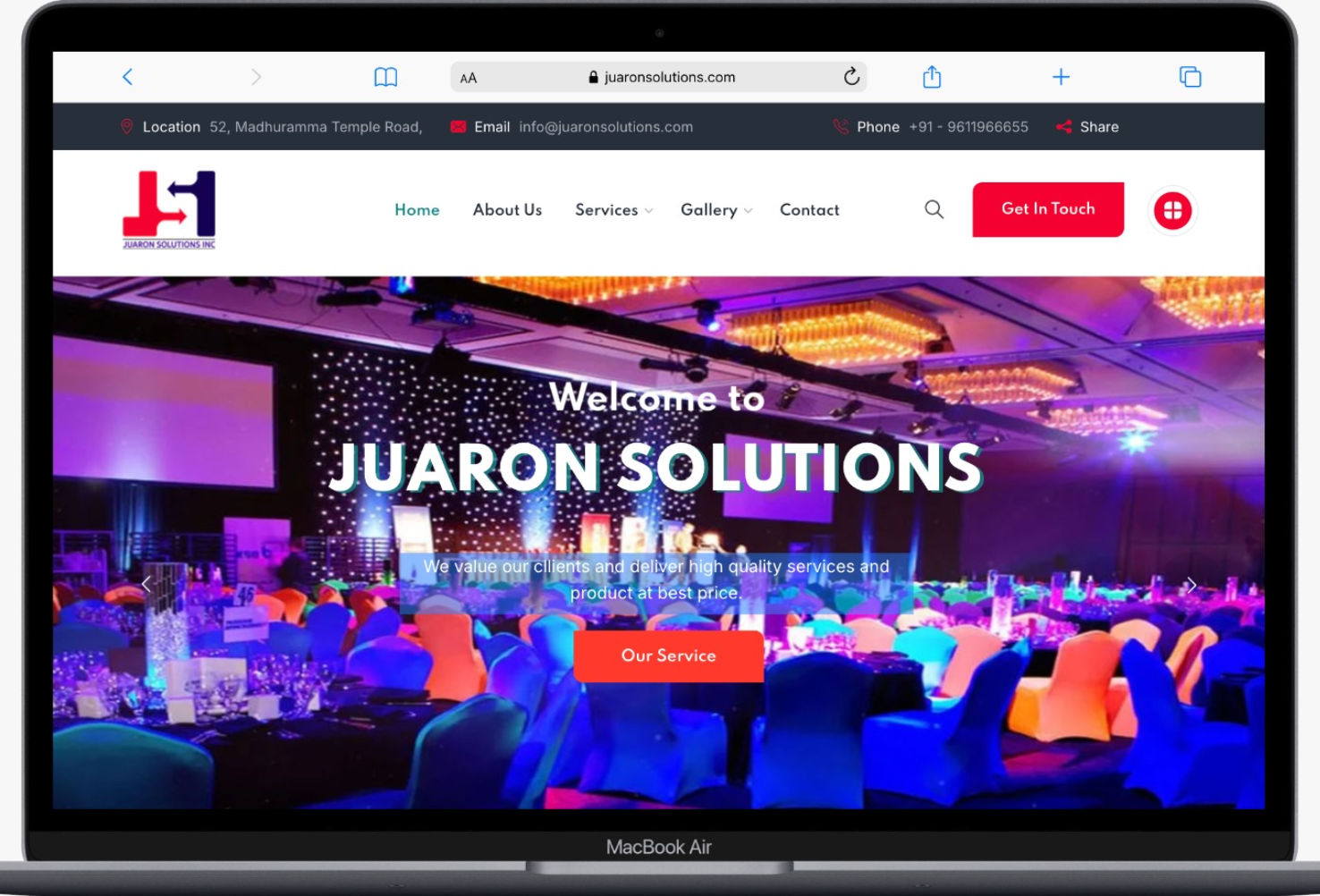Click the red share icon in top bar
This screenshot has height=896, width=1320.
[1063, 127]
